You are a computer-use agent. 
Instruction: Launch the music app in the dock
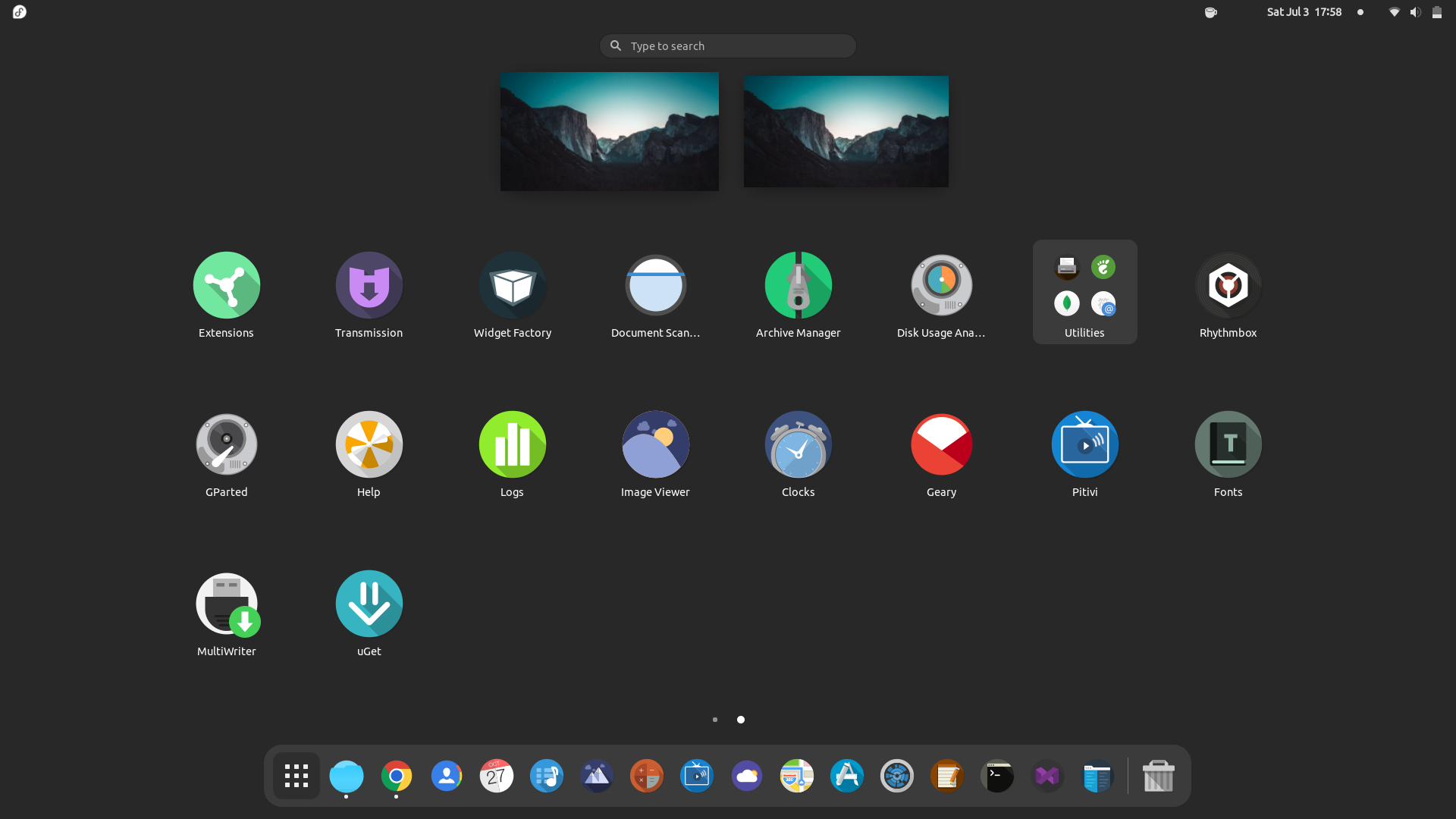(x=547, y=776)
